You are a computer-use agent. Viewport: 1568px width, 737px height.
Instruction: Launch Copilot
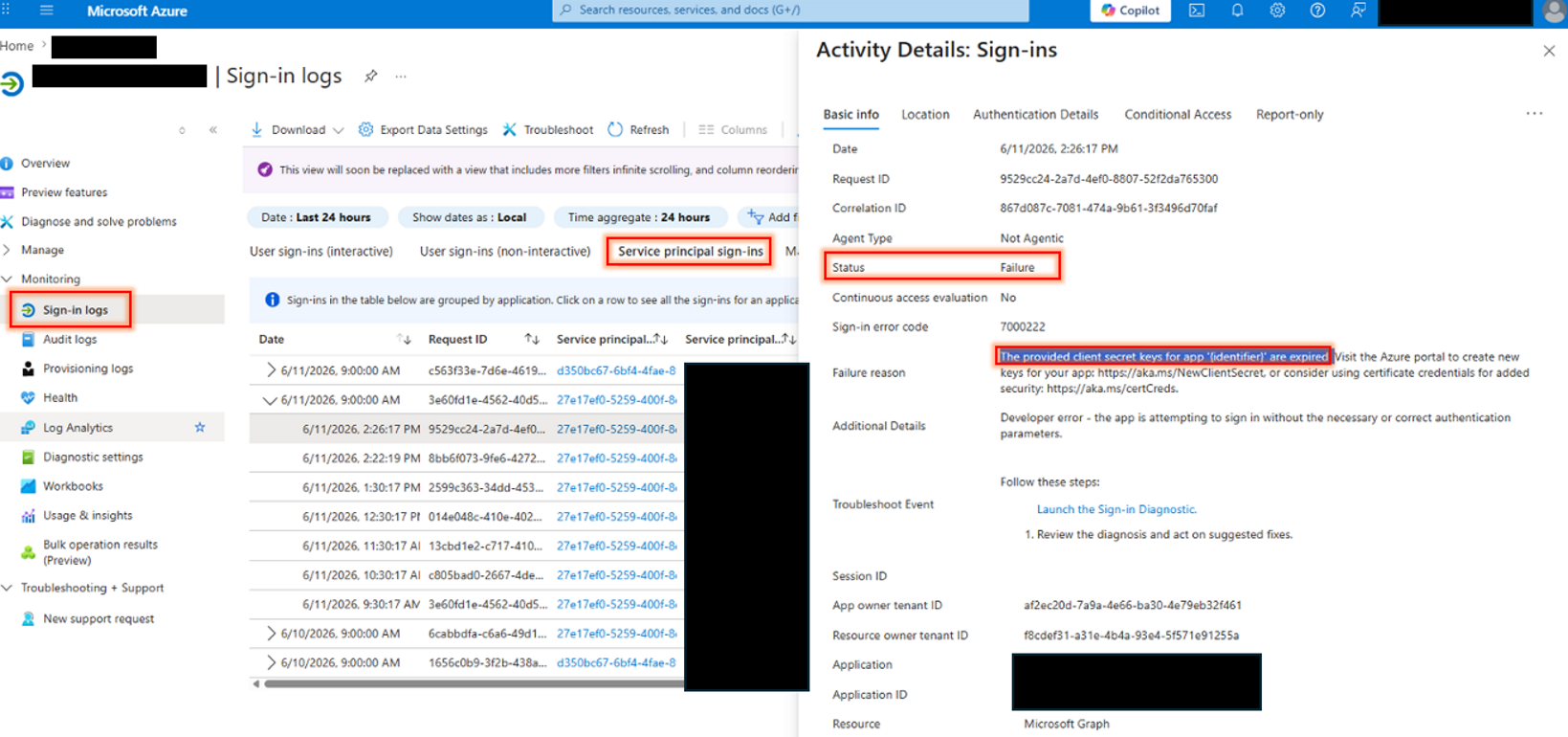(x=1130, y=11)
